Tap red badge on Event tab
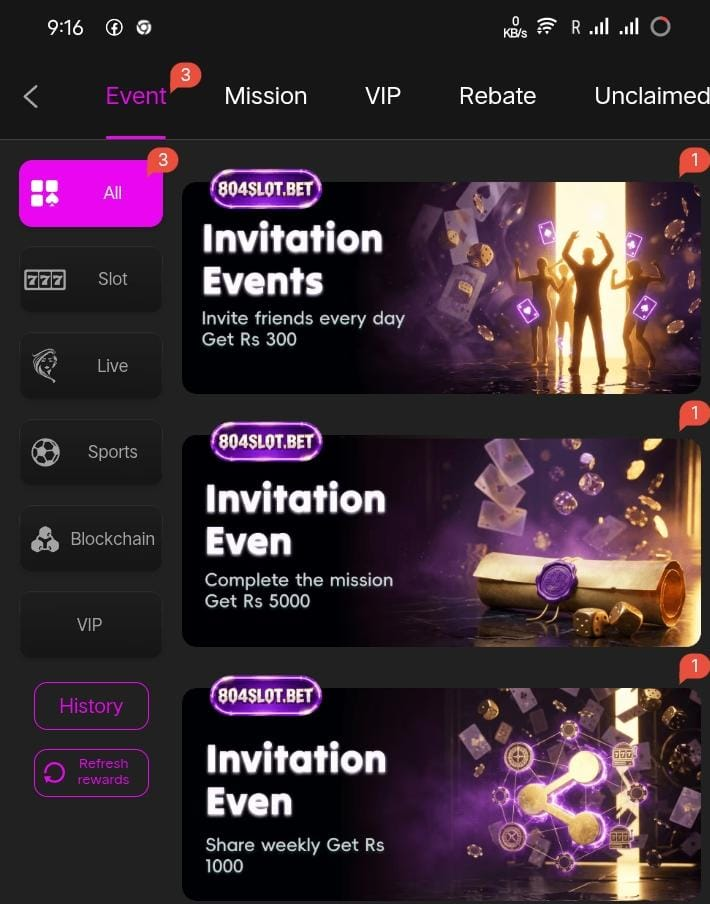 coord(185,76)
